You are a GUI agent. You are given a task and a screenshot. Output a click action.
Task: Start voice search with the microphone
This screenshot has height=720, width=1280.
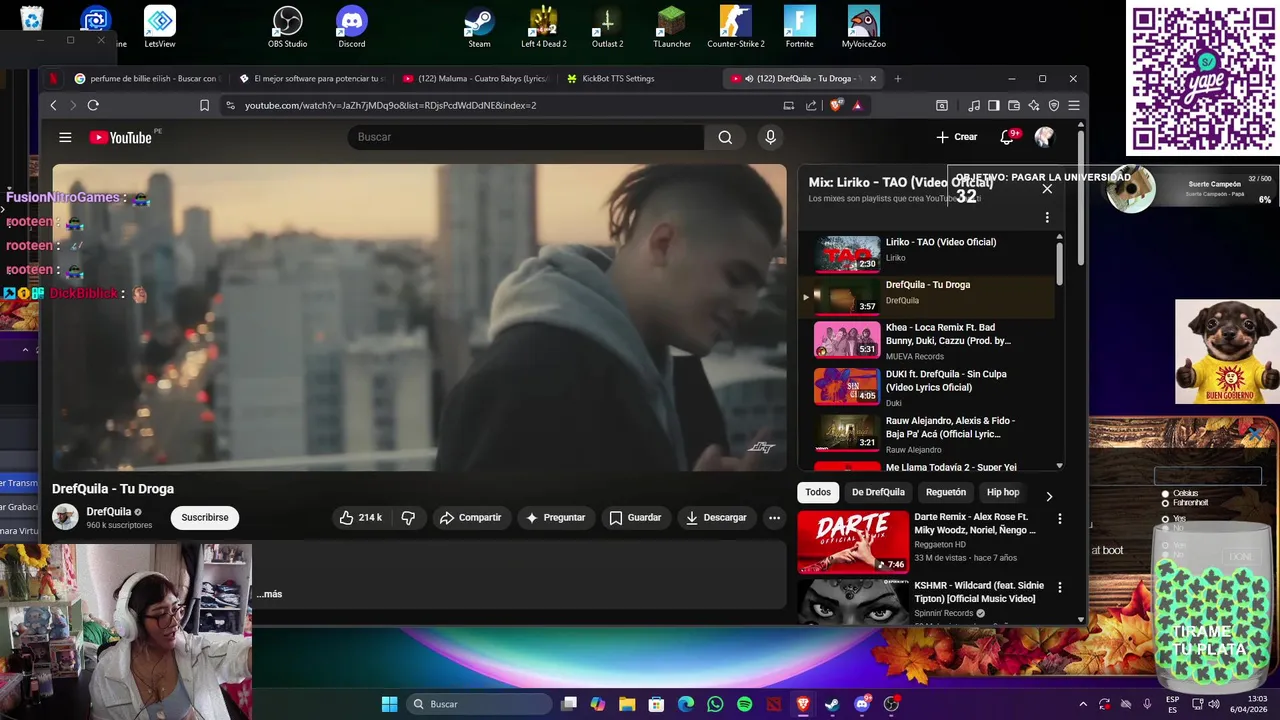(770, 137)
